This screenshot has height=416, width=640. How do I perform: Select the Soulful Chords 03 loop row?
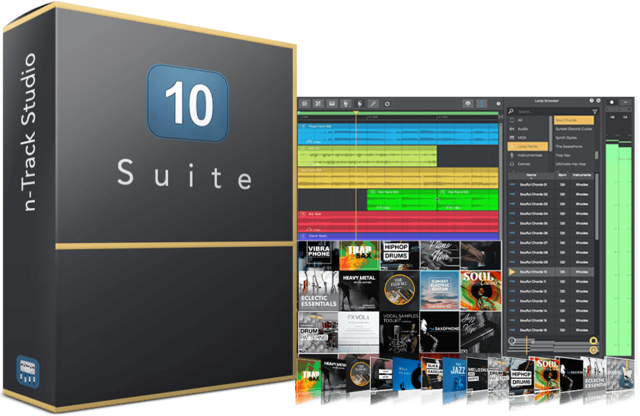click(x=551, y=204)
